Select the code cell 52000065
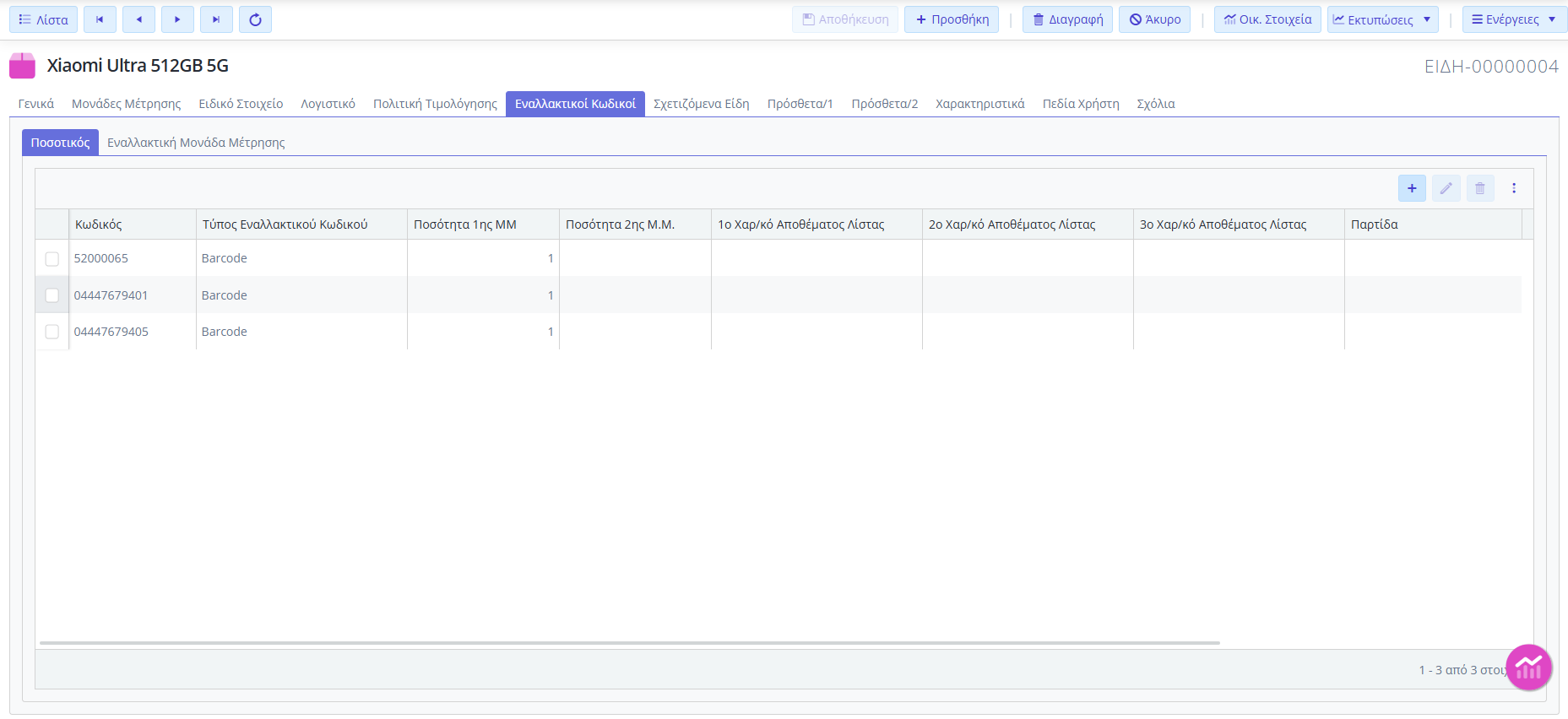 click(x=132, y=258)
